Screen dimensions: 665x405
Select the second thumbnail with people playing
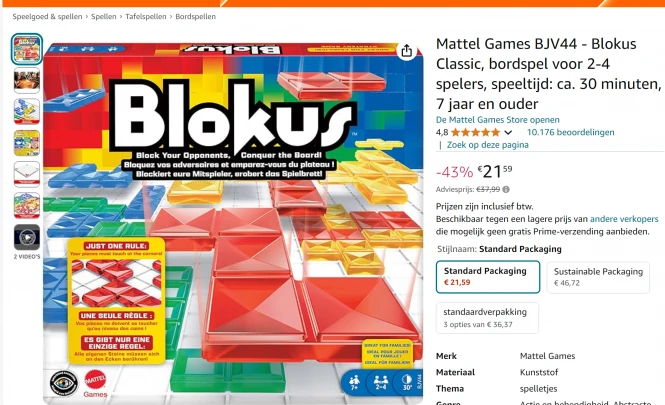27,81
